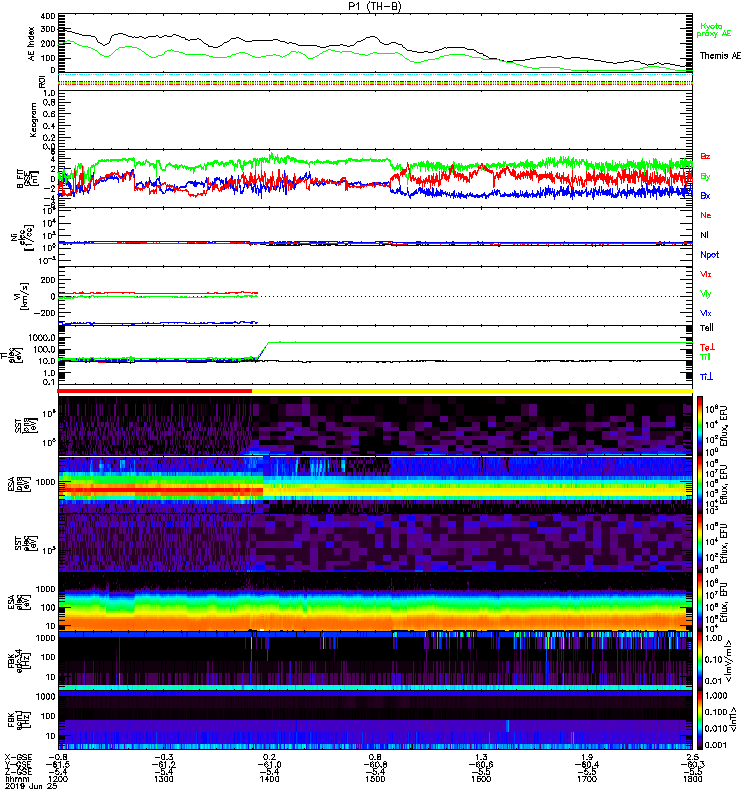
Task: Click the FBK scm1 nT color bar
Action: 699,720
